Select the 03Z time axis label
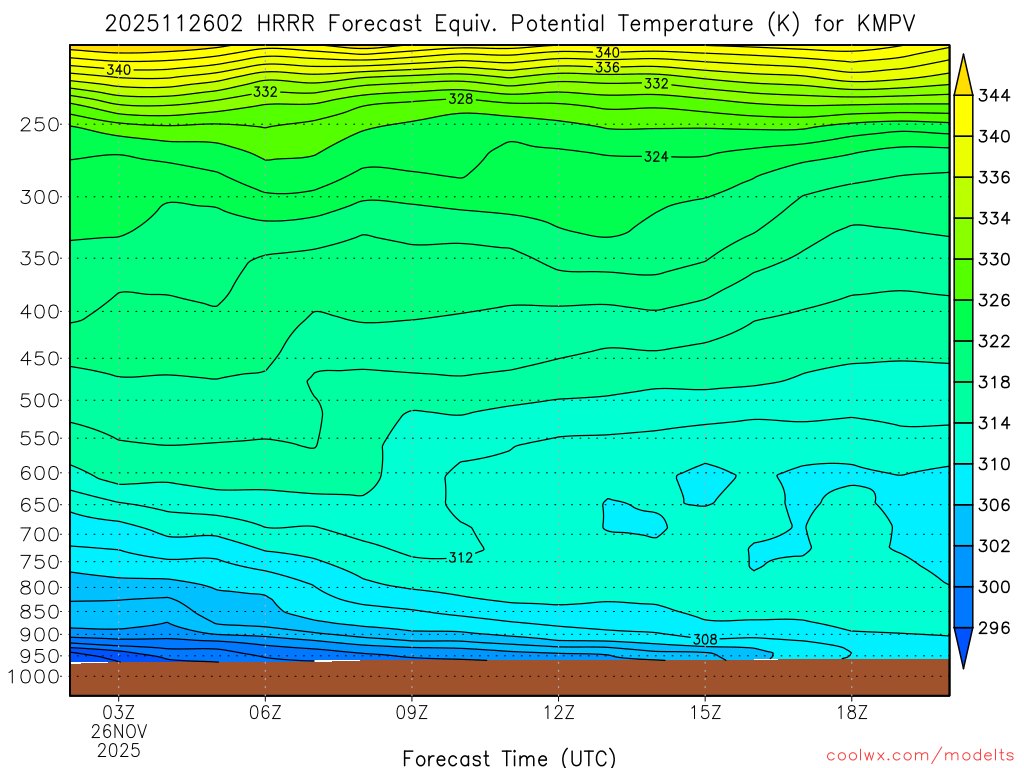This screenshot has height=768, width=1024. [x=118, y=712]
